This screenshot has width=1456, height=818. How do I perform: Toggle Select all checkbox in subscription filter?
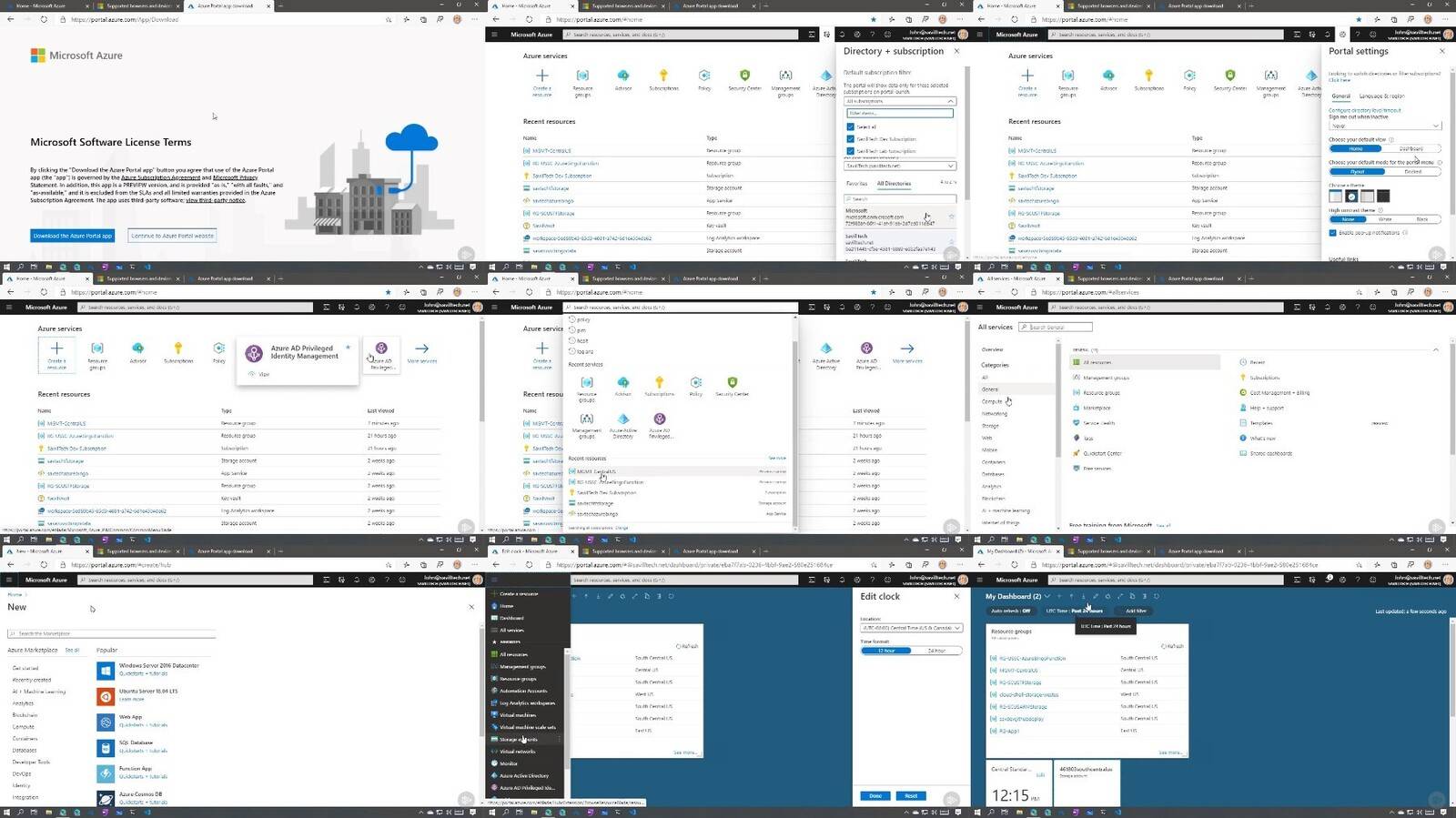[x=851, y=126]
